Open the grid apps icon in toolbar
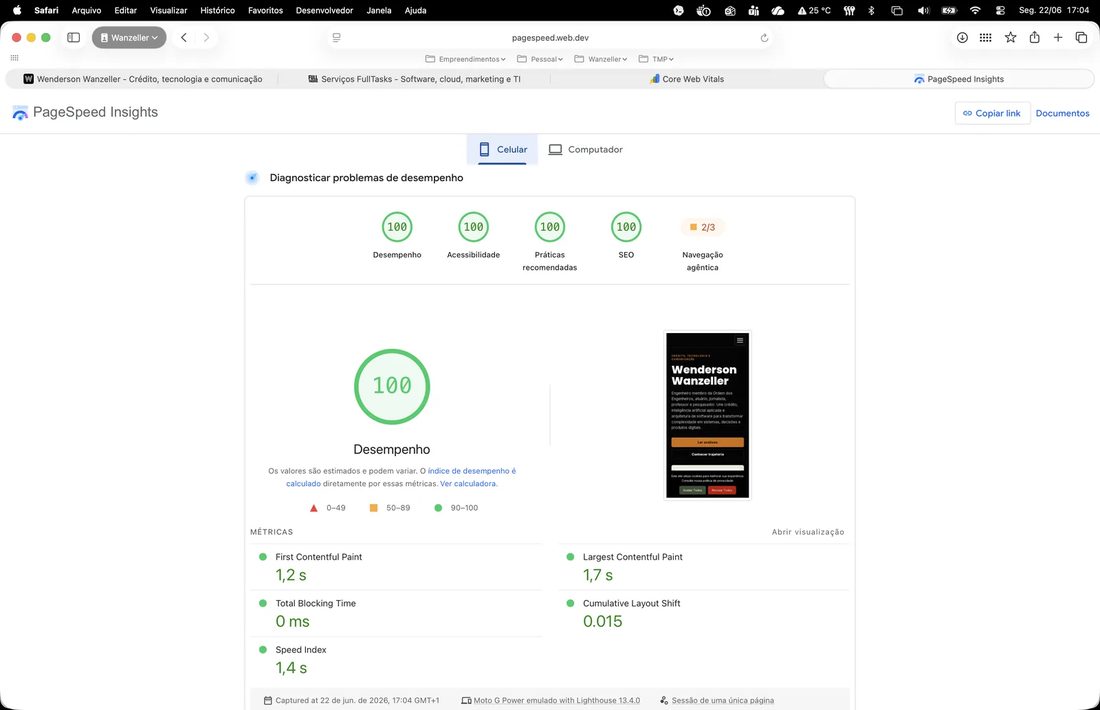The width and height of the screenshot is (1100, 710). coord(986,38)
